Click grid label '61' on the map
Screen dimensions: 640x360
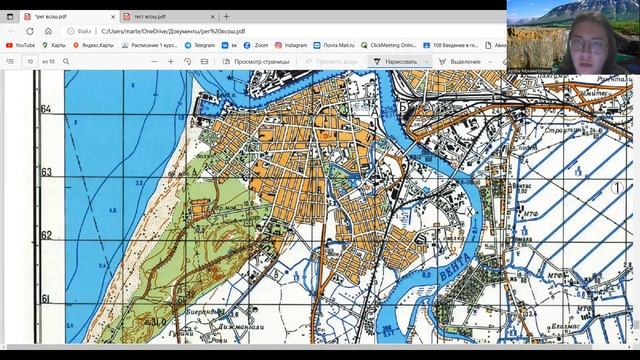point(46,299)
